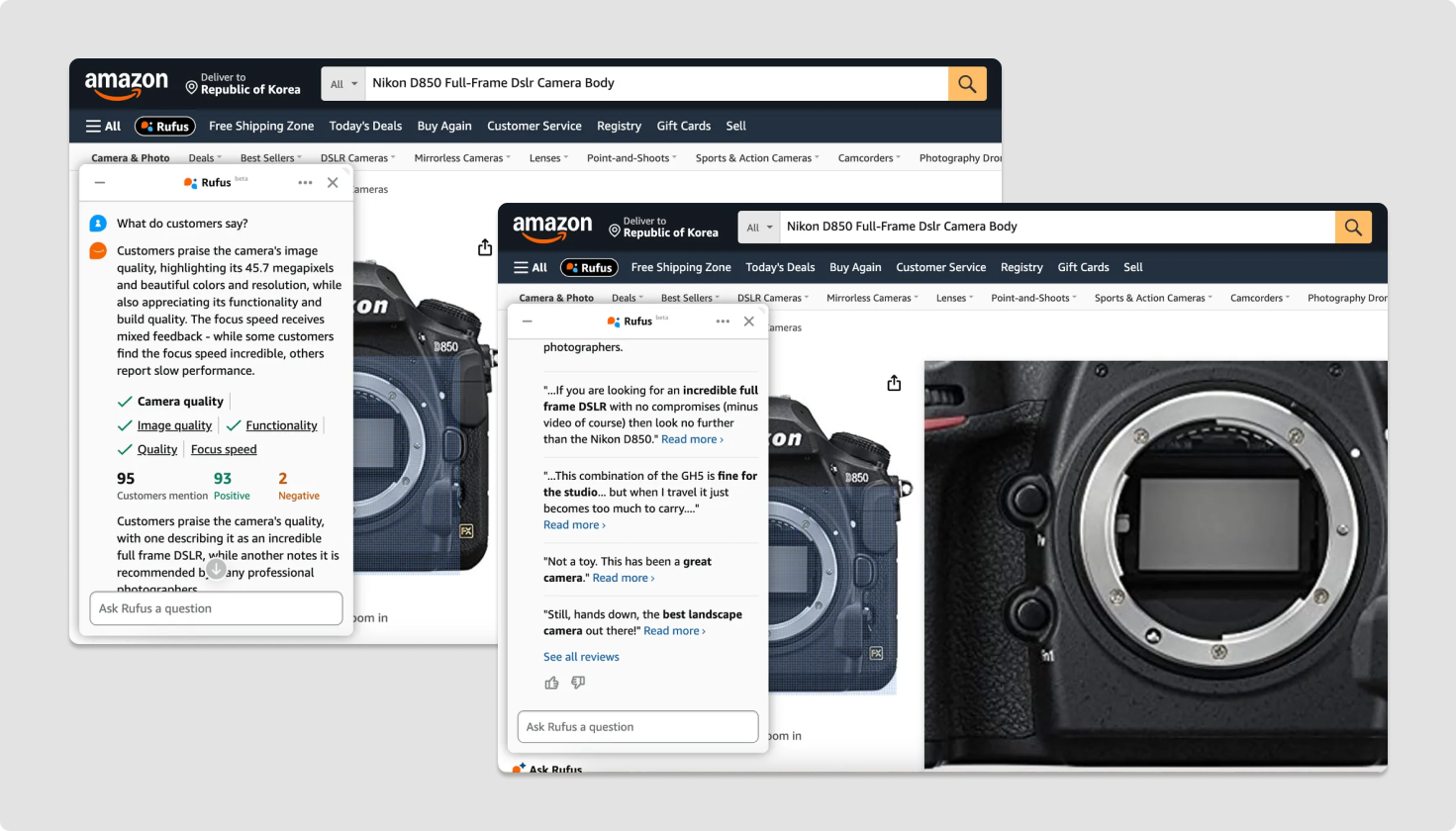Open the All category dropdown in front search bar

coord(759,227)
